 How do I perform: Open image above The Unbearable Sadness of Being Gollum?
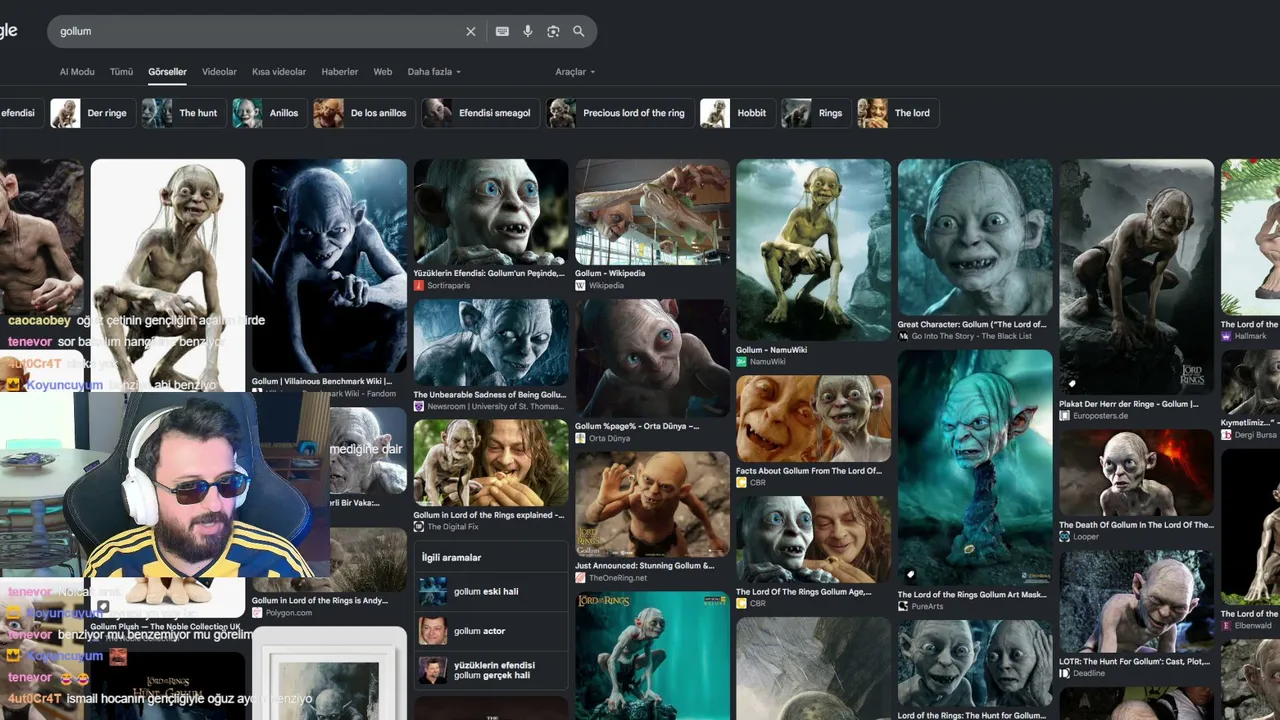[491, 342]
